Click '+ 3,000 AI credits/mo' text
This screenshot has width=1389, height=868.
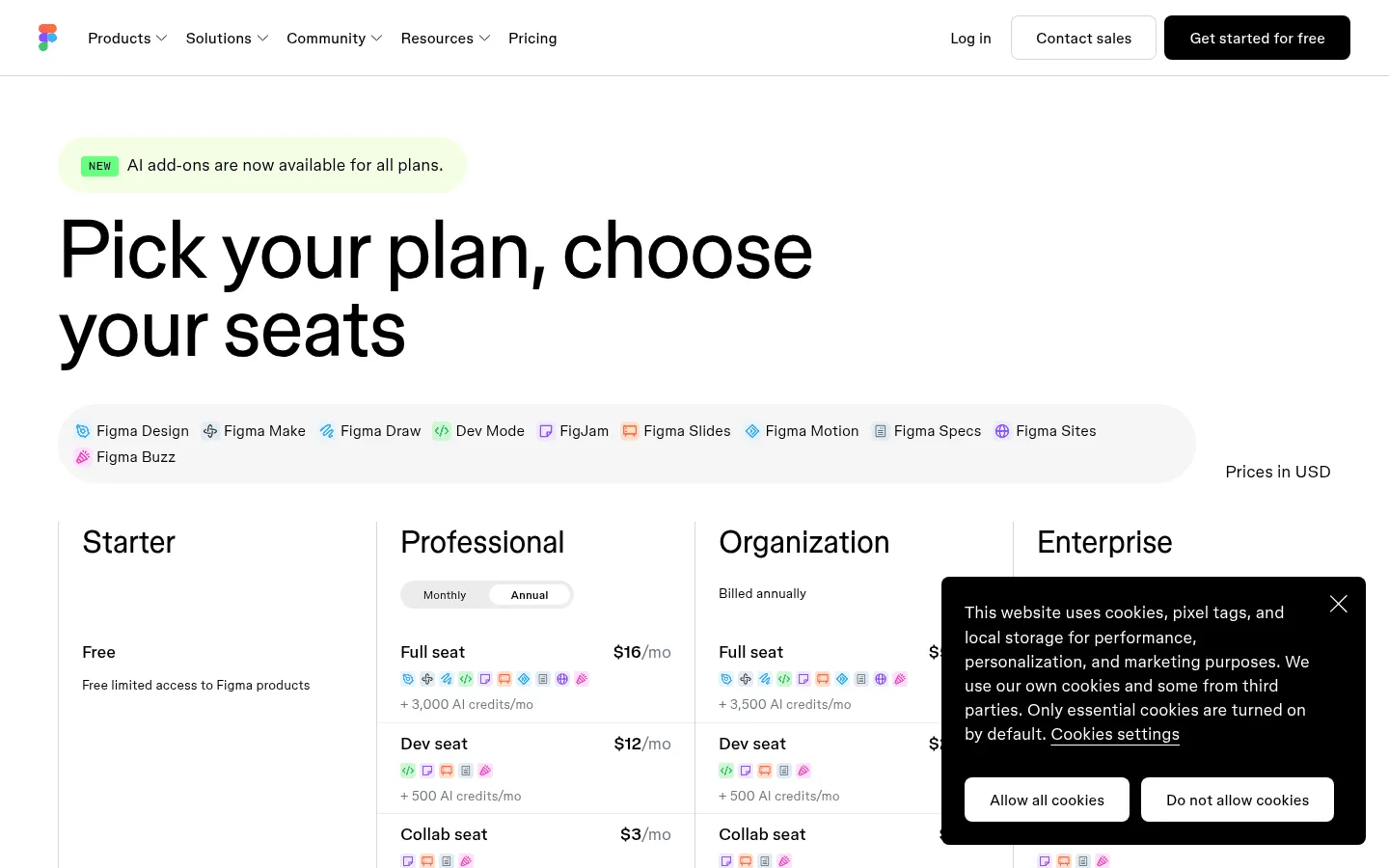[x=467, y=705]
